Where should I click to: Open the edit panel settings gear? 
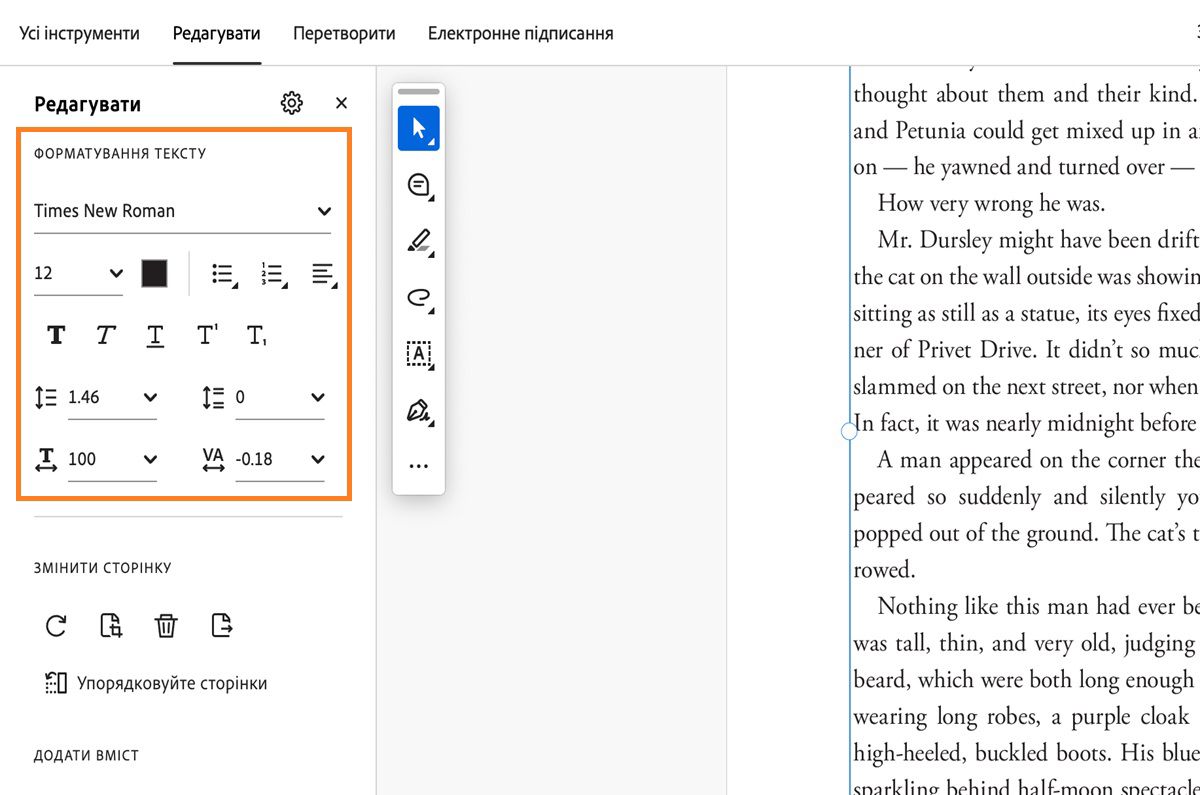291,103
